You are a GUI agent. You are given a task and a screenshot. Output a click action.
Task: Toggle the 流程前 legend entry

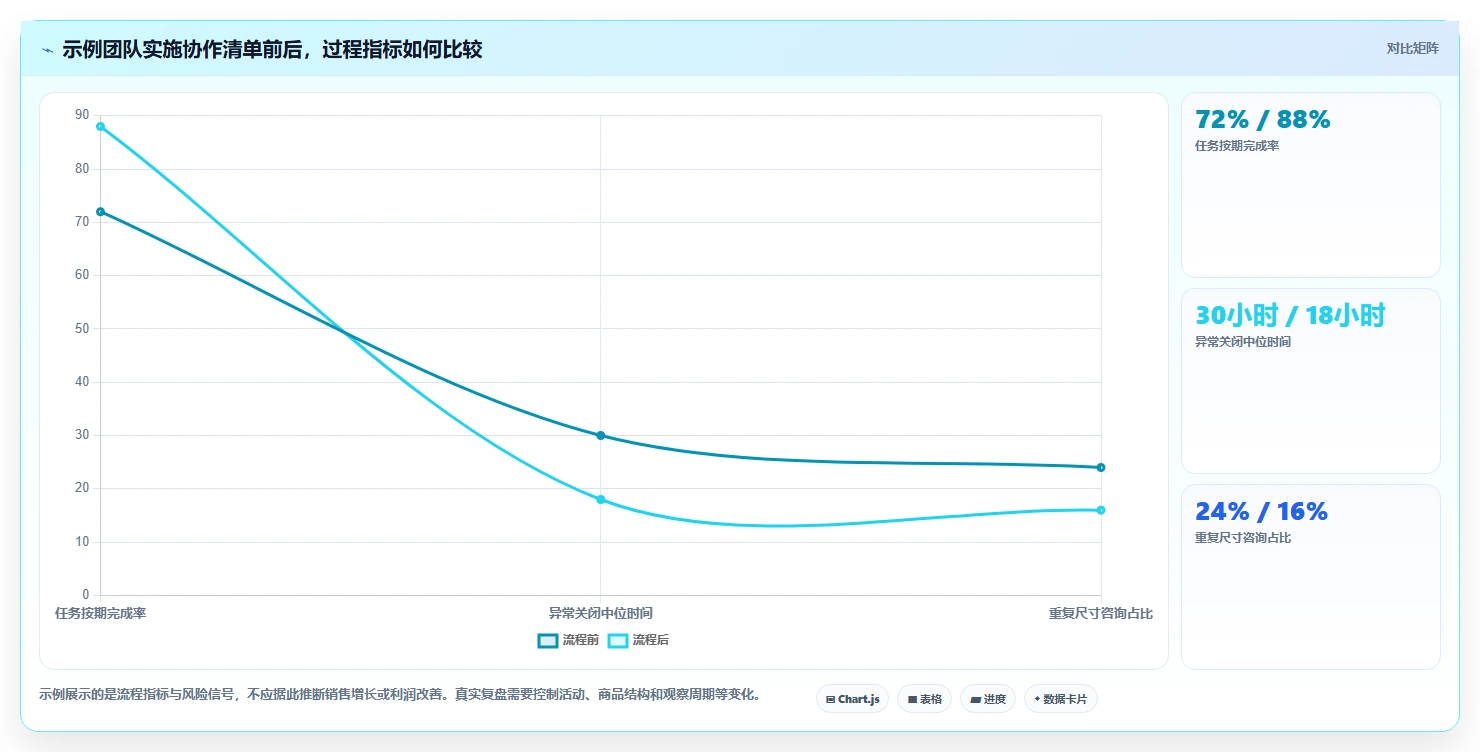coord(567,640)
